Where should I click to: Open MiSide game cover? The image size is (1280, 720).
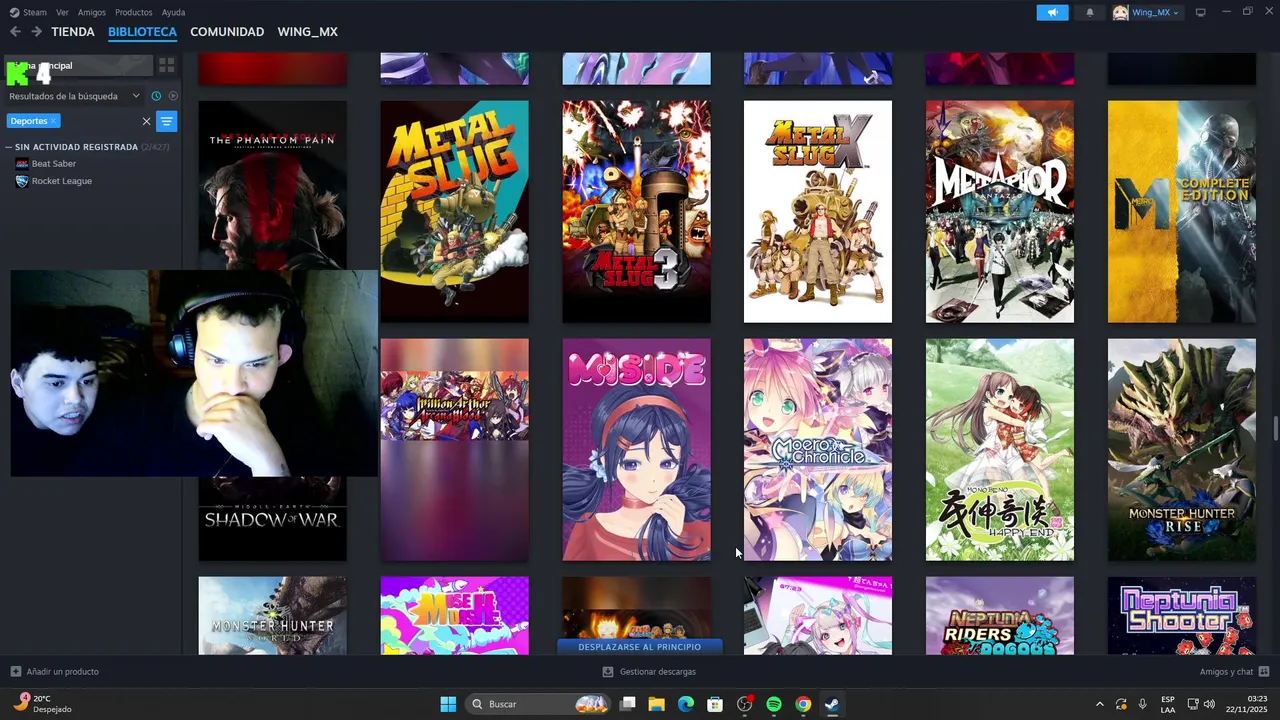pos(636,449)
